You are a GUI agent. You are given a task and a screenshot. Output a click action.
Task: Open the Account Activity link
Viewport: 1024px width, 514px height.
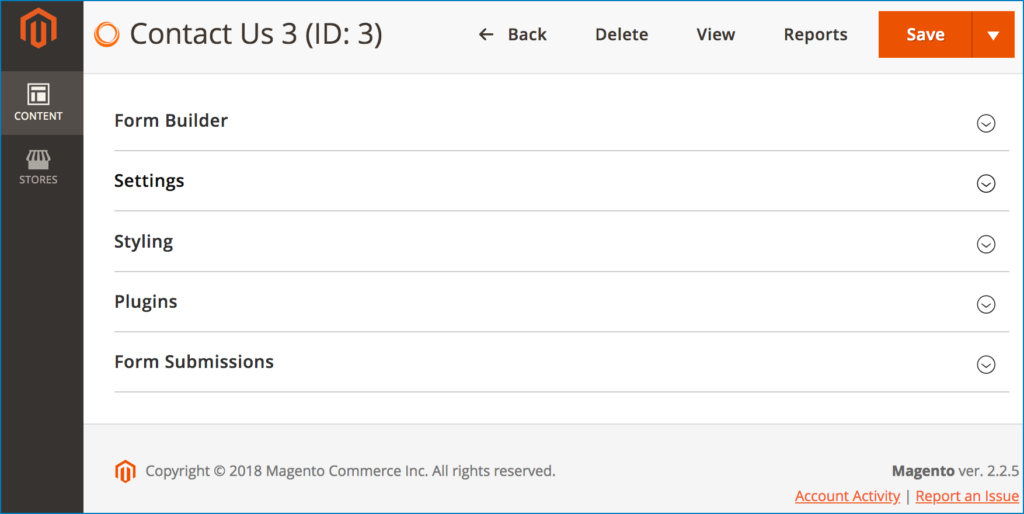847,496
